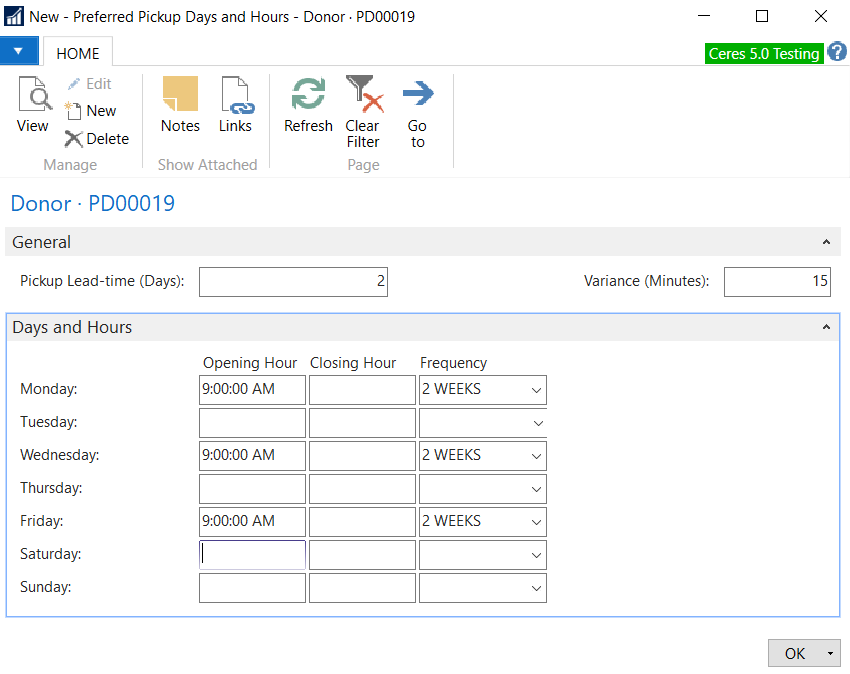Collapse the Days and Hours section
850x674 pixels.
pos(826,328)
